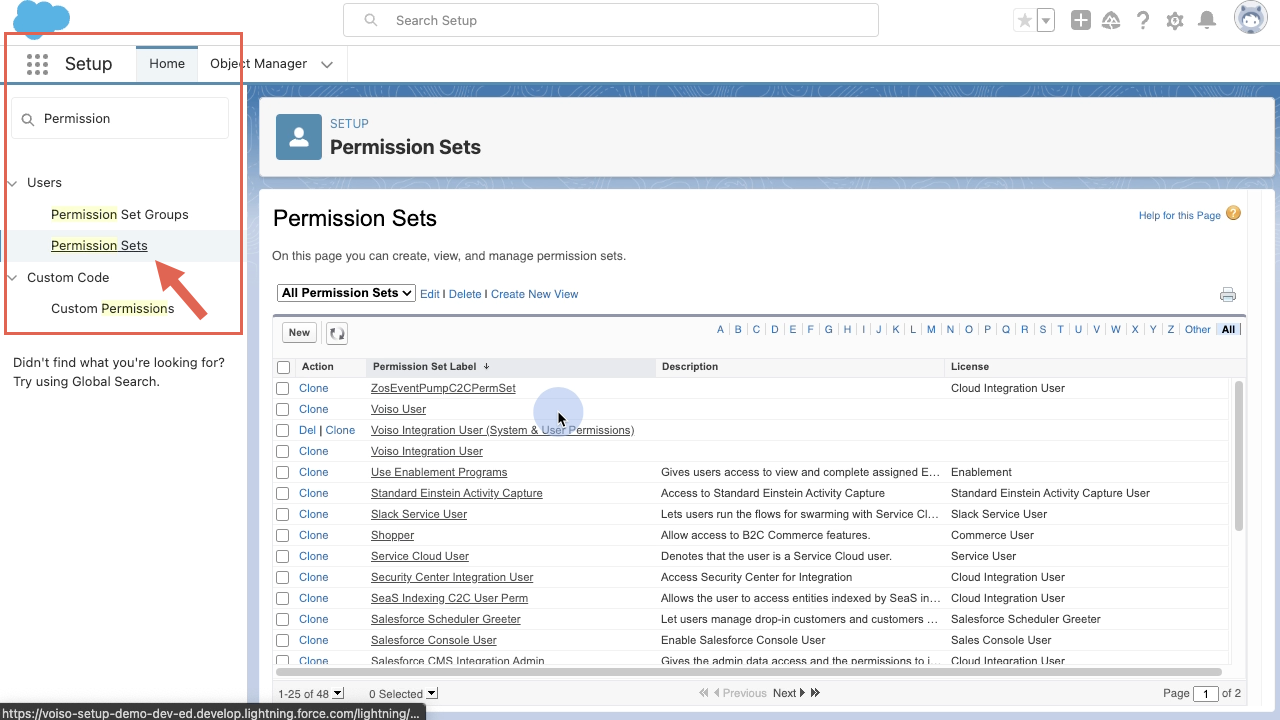Open the Trailhead guidance icon
Image resolution: width=1280 pixels, height=720 pixels.
[1111, 20]
